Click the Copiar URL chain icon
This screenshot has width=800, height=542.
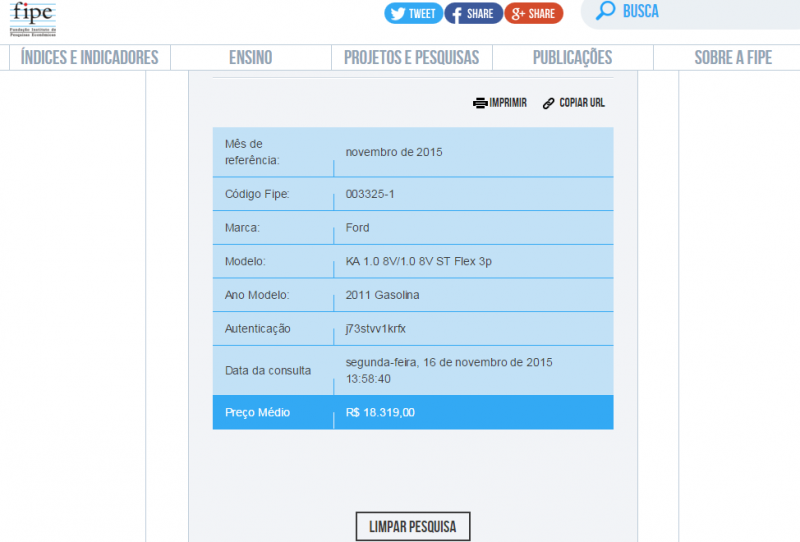[548, 103]
